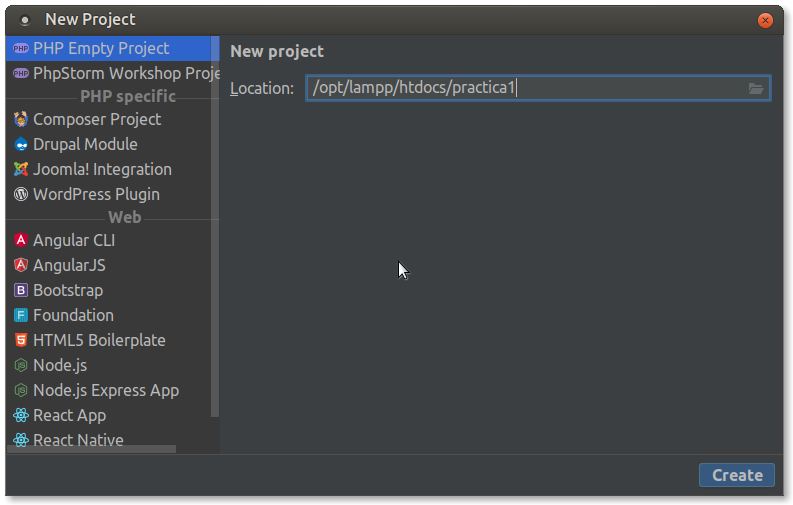This screenshot has width=793, height=505.
Task: Click inside the Location text field
Action: [520, 89]
